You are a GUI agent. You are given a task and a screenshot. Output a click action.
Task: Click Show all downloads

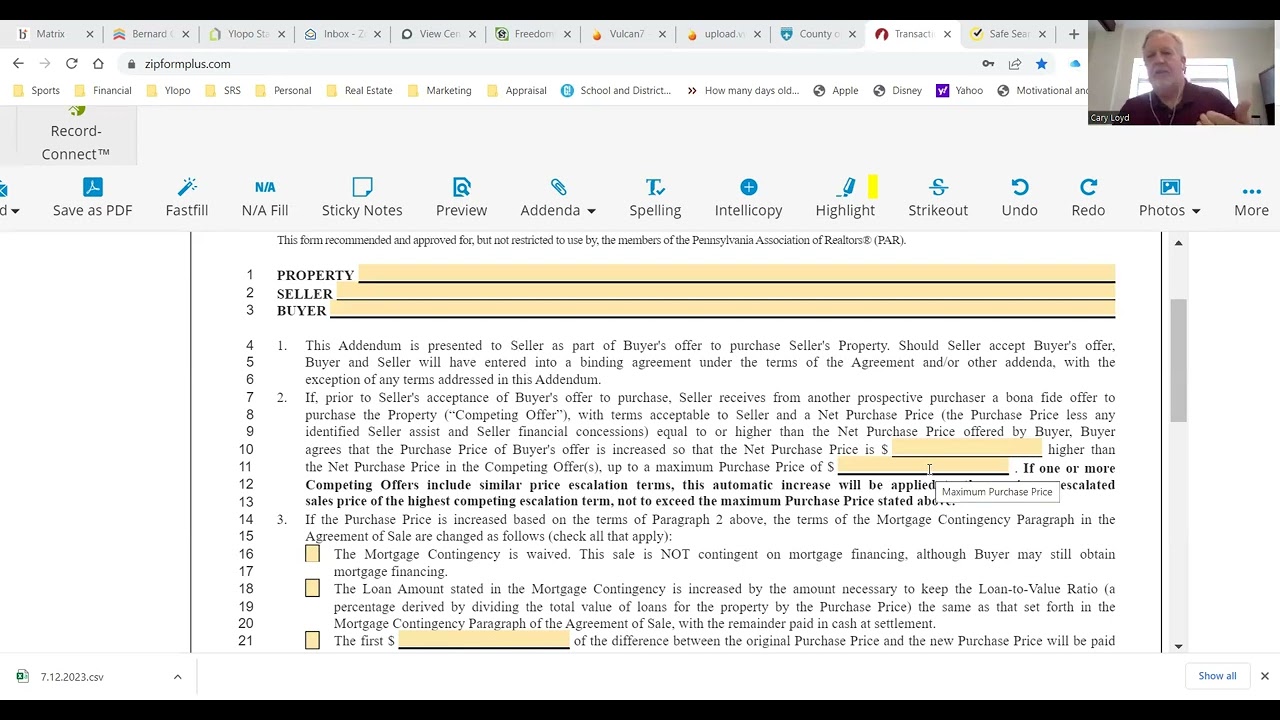(x=1217, y=676)
